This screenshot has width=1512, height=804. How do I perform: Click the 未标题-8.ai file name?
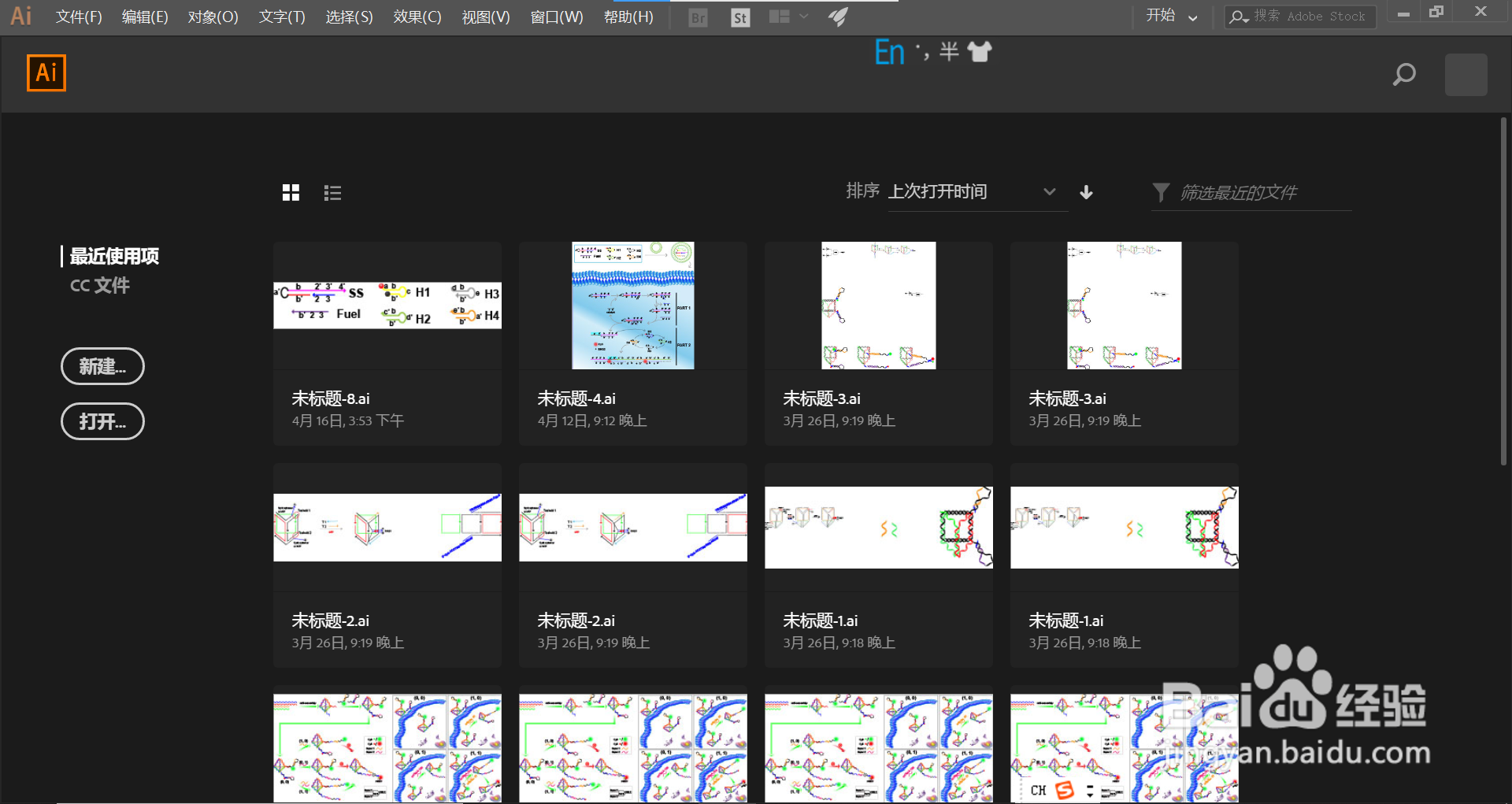point(331,398)
